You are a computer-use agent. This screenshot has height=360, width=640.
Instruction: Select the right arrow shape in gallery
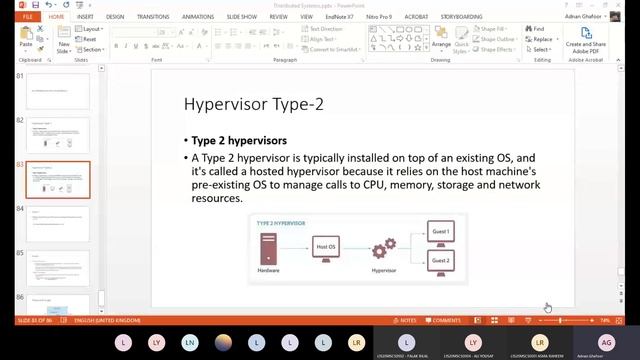(x=400, y=39)
